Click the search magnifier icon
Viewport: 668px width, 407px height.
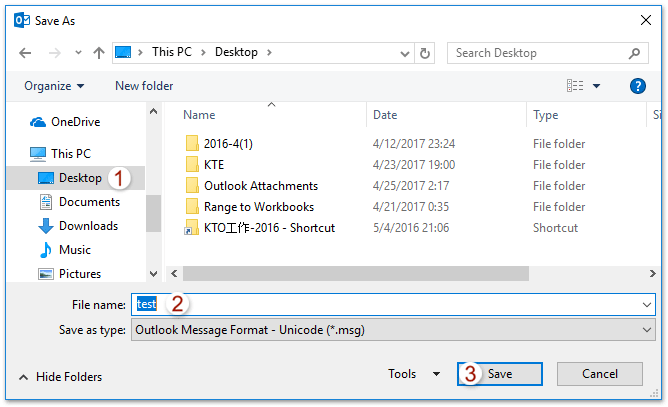coord(634,53)
